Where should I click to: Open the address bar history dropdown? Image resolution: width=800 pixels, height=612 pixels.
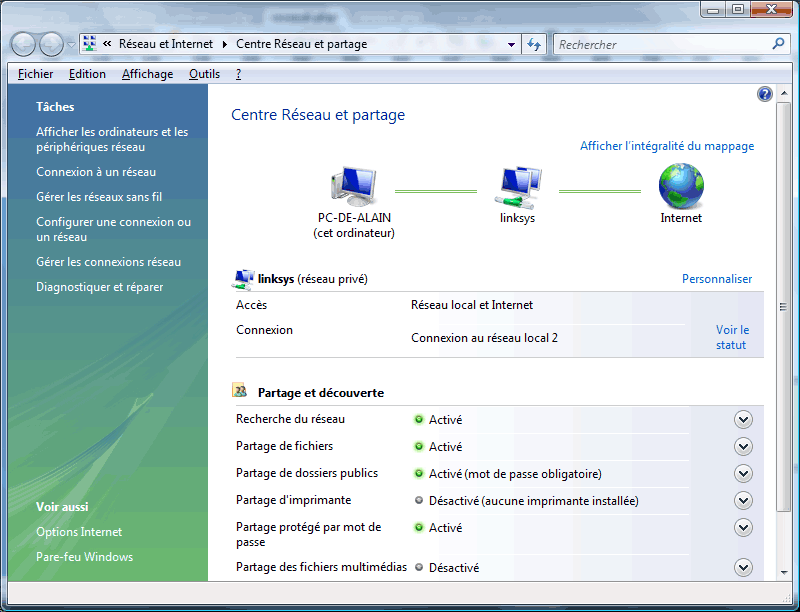pos(511,44)
